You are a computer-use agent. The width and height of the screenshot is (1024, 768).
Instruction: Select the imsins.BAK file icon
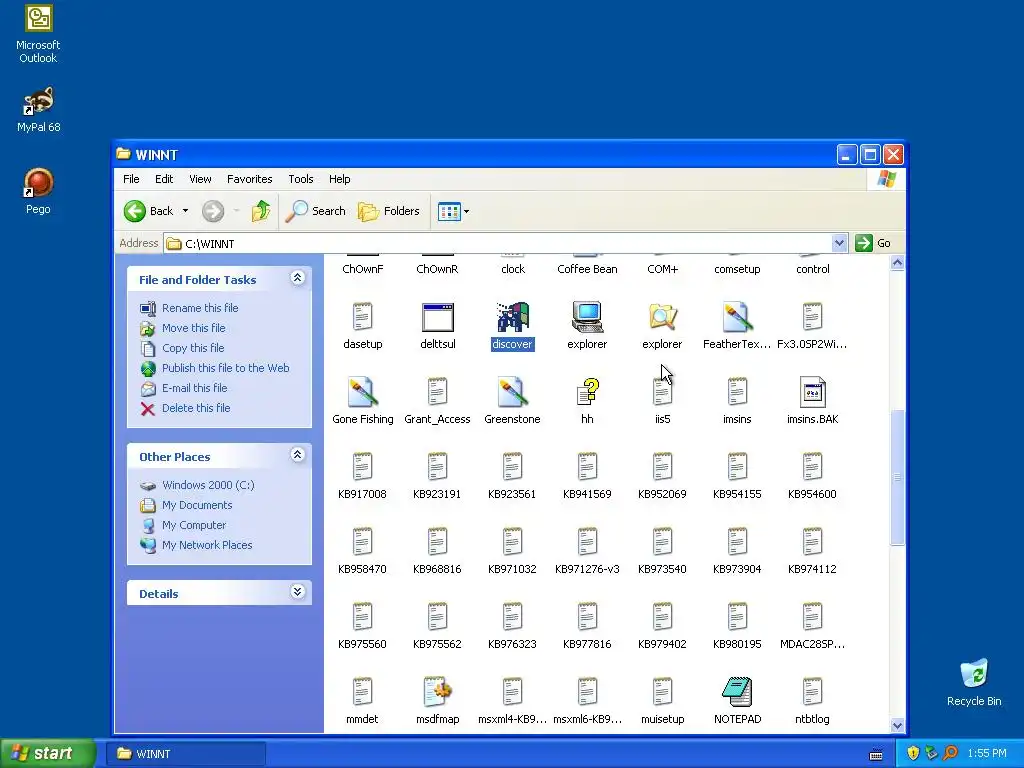pyautogui.click(x=812, y=392)
